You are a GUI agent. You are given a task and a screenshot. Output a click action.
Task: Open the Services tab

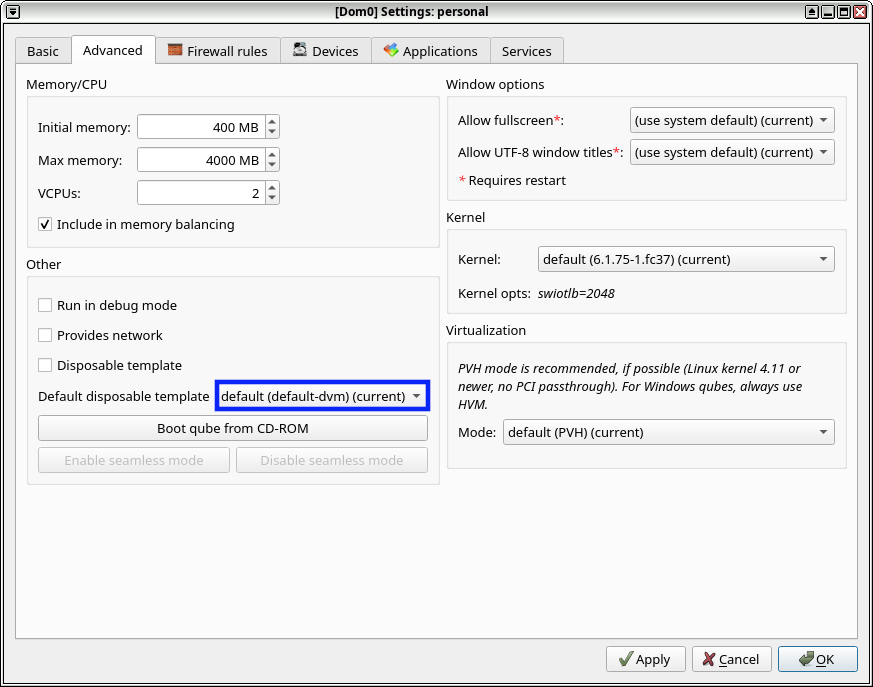[527, 51]
